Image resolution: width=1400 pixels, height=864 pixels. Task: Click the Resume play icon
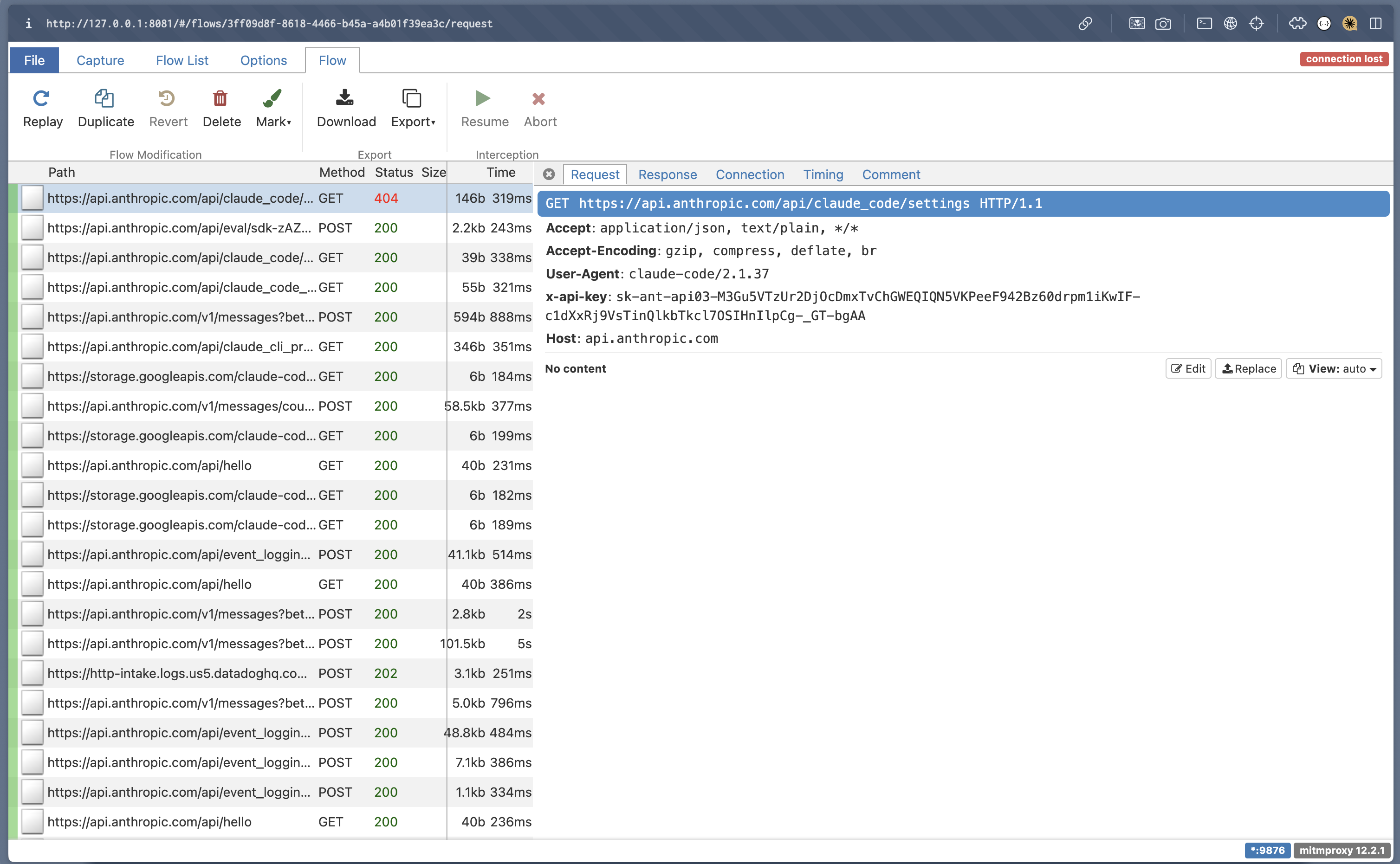pos(483,99)
